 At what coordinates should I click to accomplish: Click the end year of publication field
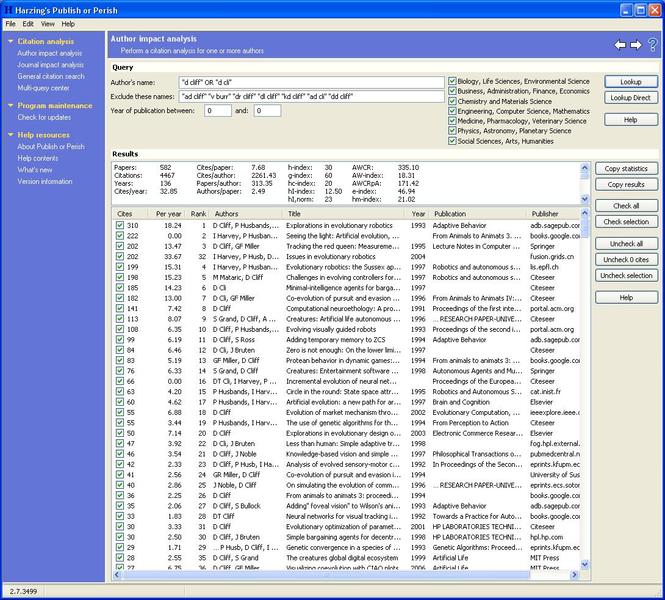point(267,111)
